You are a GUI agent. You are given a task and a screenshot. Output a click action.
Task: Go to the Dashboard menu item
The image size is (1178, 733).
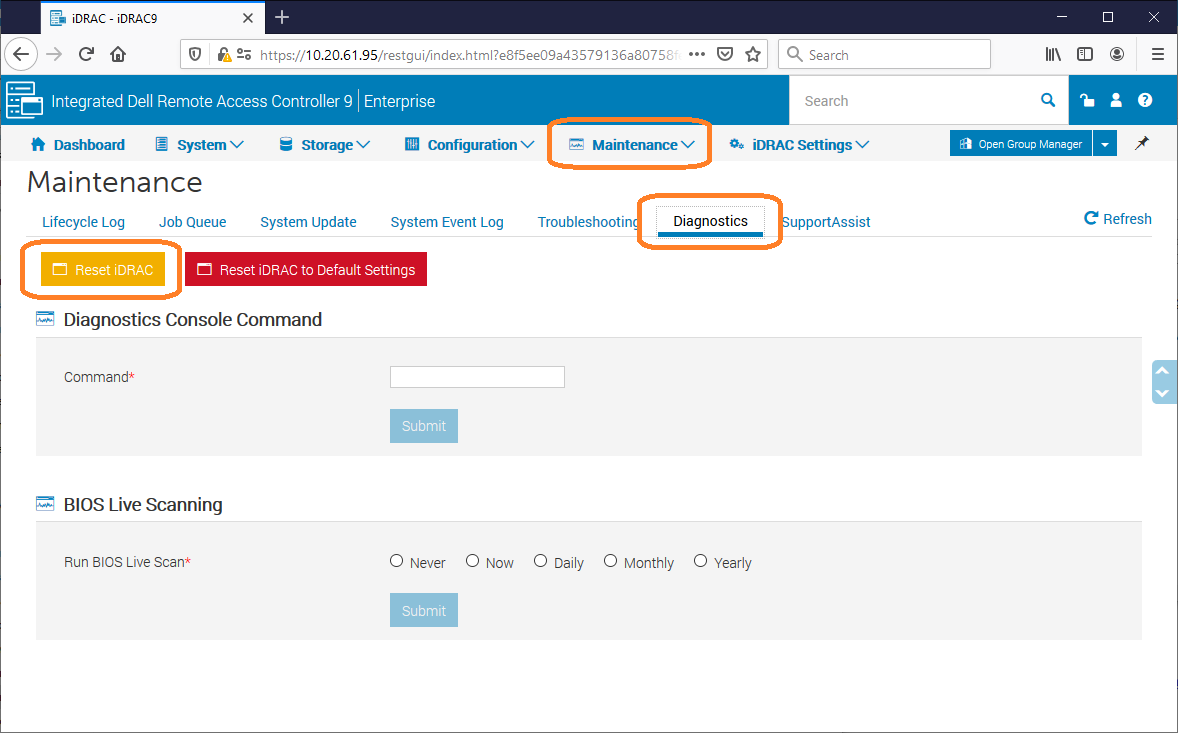pyautogui.click(x=77, y=145)
